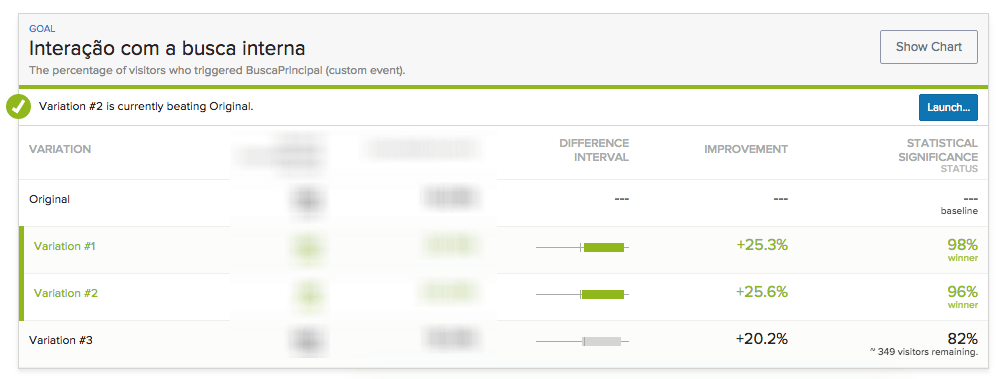This screenshot has width=999, height=379.
Task: Click the +25.3% improvement value
Action: pos(762,245)
